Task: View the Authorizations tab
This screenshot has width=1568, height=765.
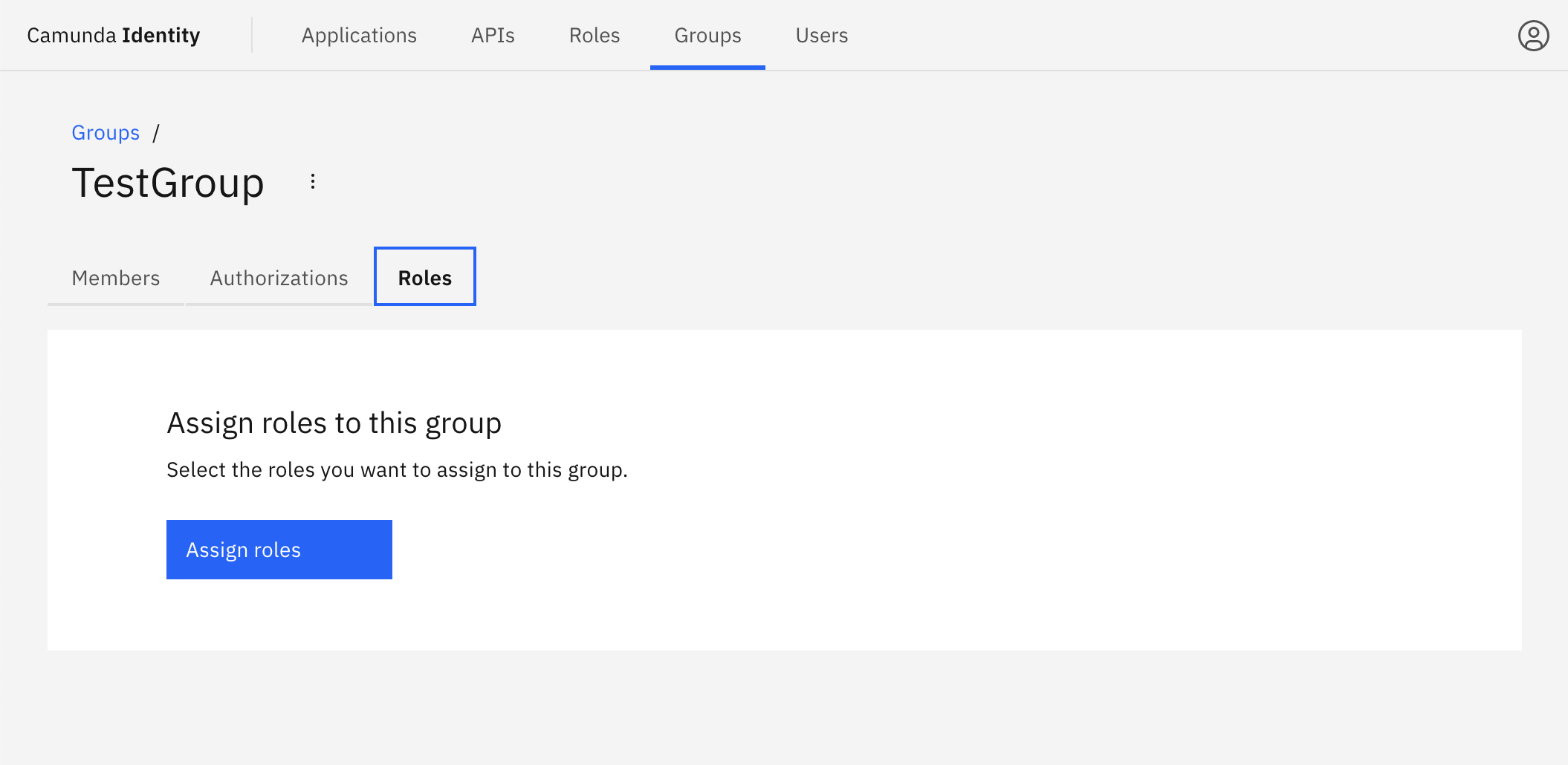Action: 279,278
